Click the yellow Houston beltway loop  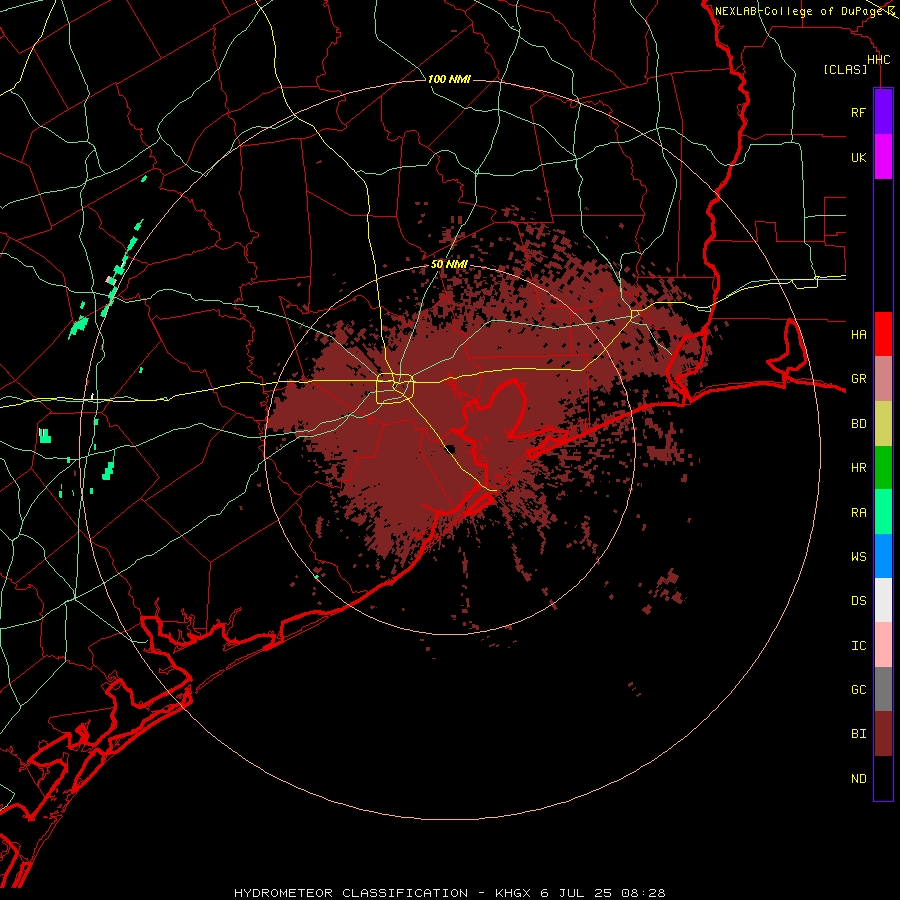[395, 389]
